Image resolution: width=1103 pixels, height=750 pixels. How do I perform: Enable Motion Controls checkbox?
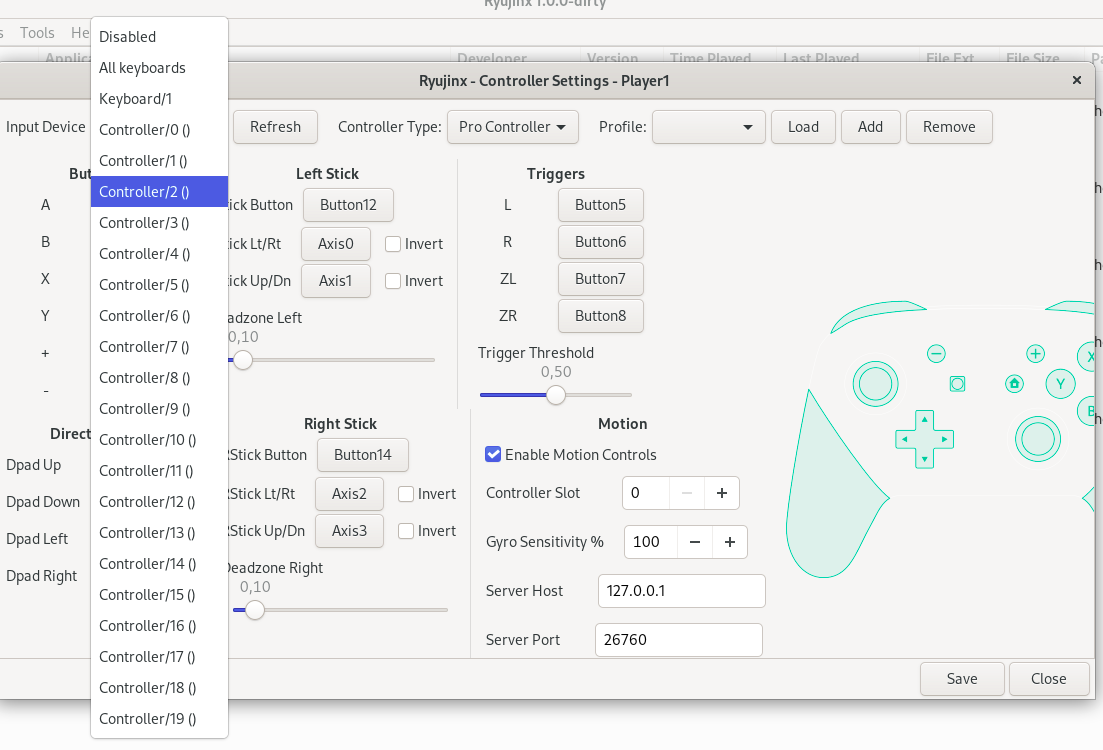(x=492, y=454)
